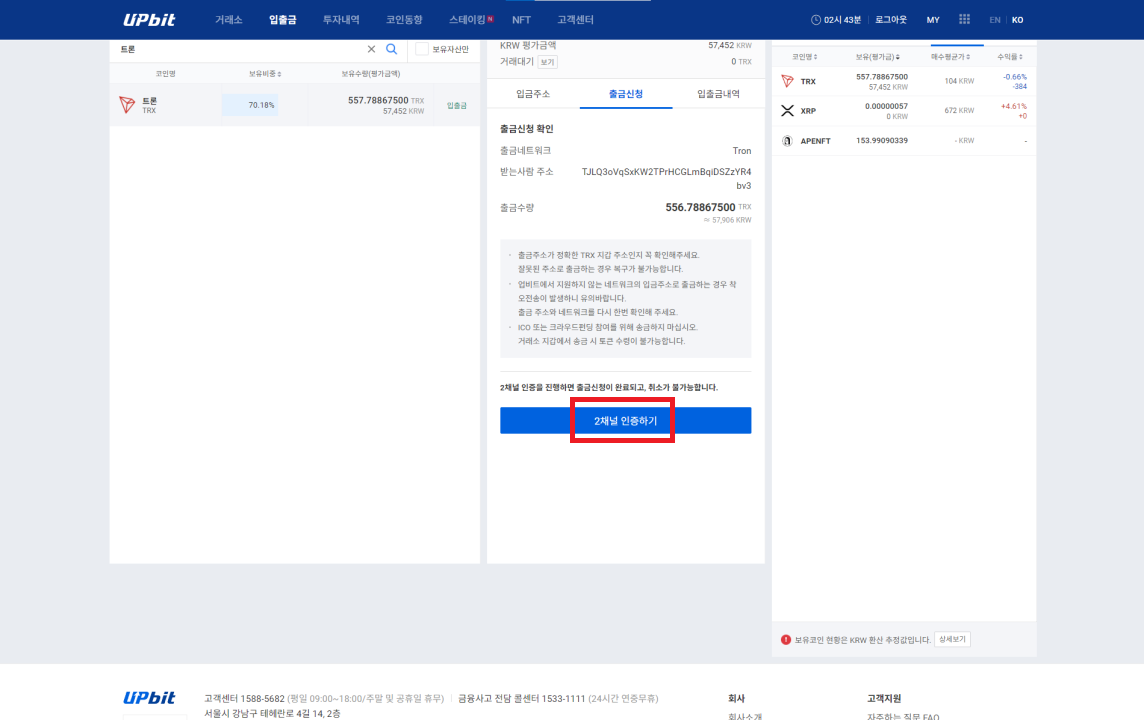The width and height of the screenshot is (1144, 720).
Task: Open the 거래소 menu
Action: point(228,20)
